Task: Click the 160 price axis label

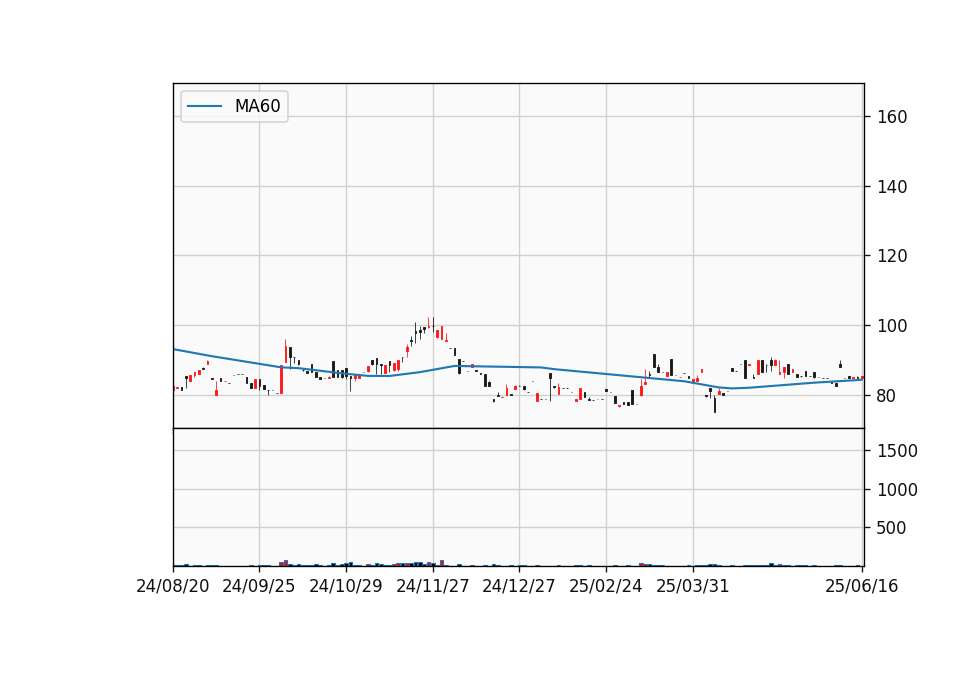Action: pos(892,117)
